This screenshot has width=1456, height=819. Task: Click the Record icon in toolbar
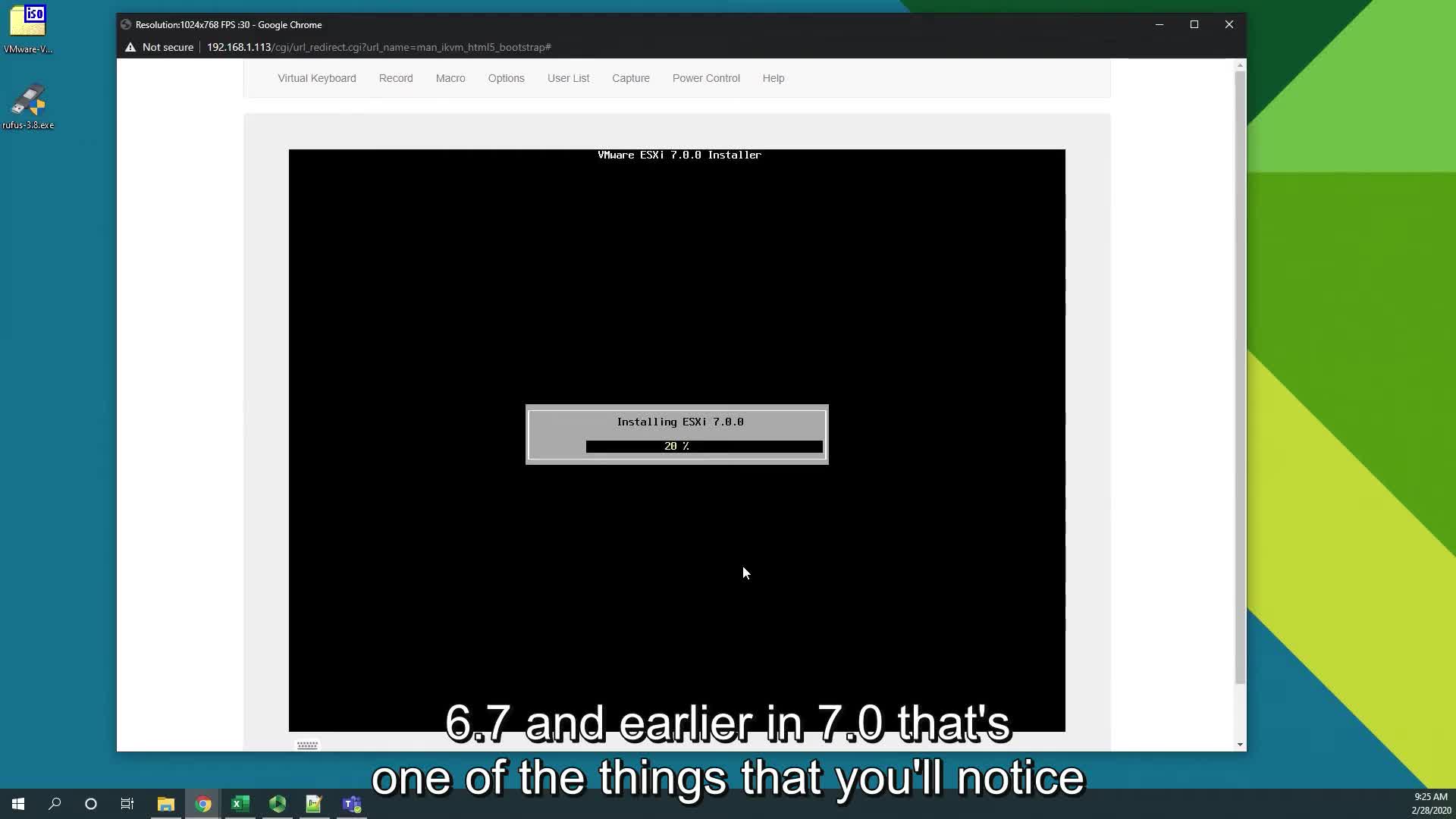click(x=396, y=78)
